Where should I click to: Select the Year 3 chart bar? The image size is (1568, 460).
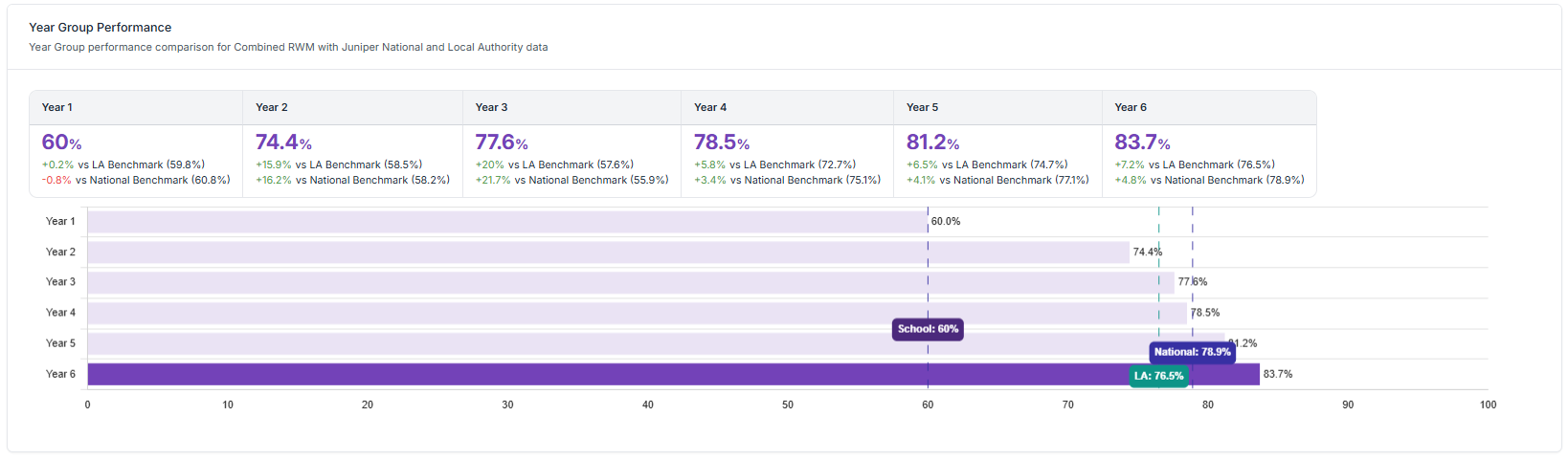(x=630, y=282)
